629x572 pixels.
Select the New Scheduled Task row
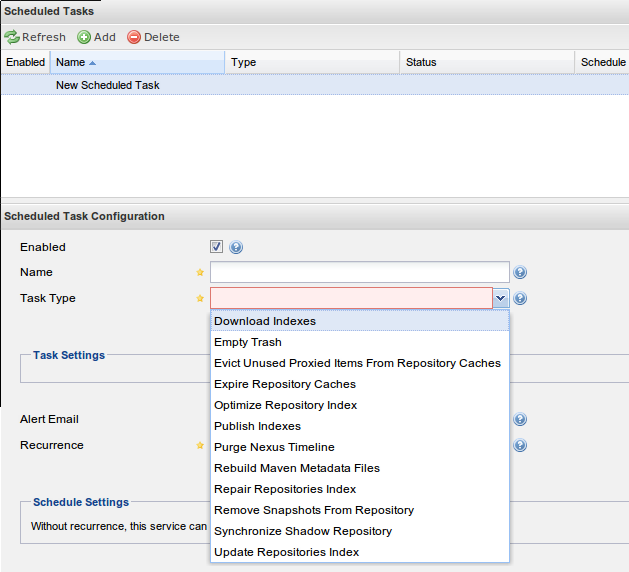[314, 85]
